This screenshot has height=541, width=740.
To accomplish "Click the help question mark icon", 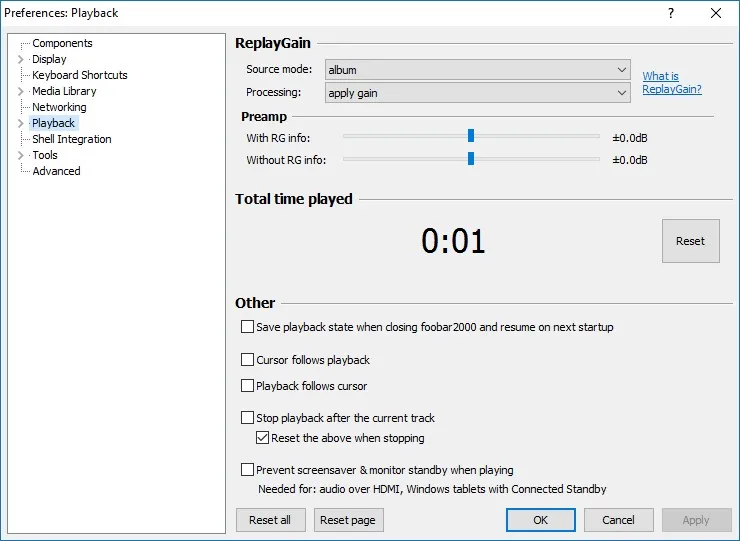I will [x=671, y=13].
